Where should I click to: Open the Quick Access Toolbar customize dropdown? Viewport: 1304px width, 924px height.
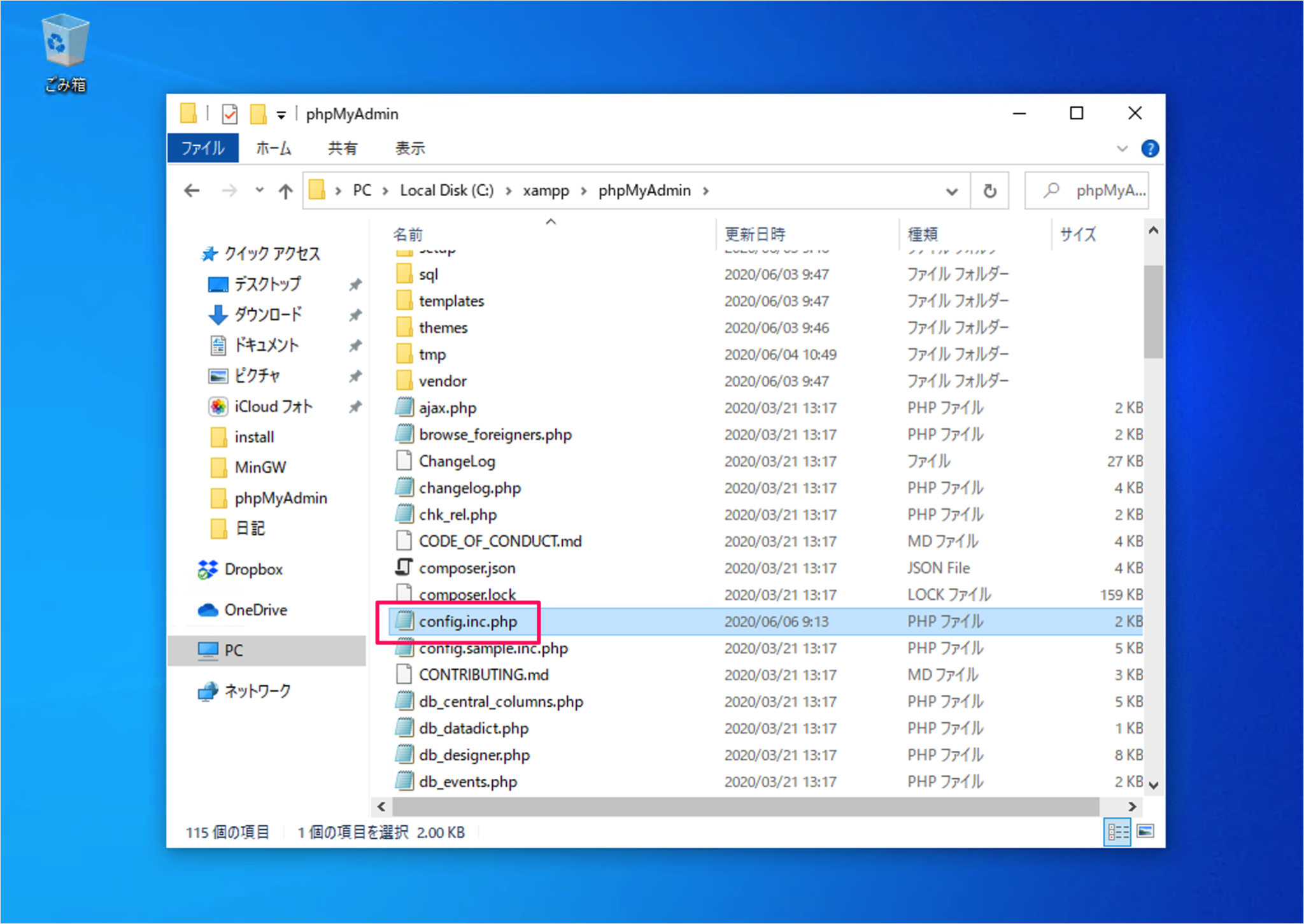click(x=281, y=115)
